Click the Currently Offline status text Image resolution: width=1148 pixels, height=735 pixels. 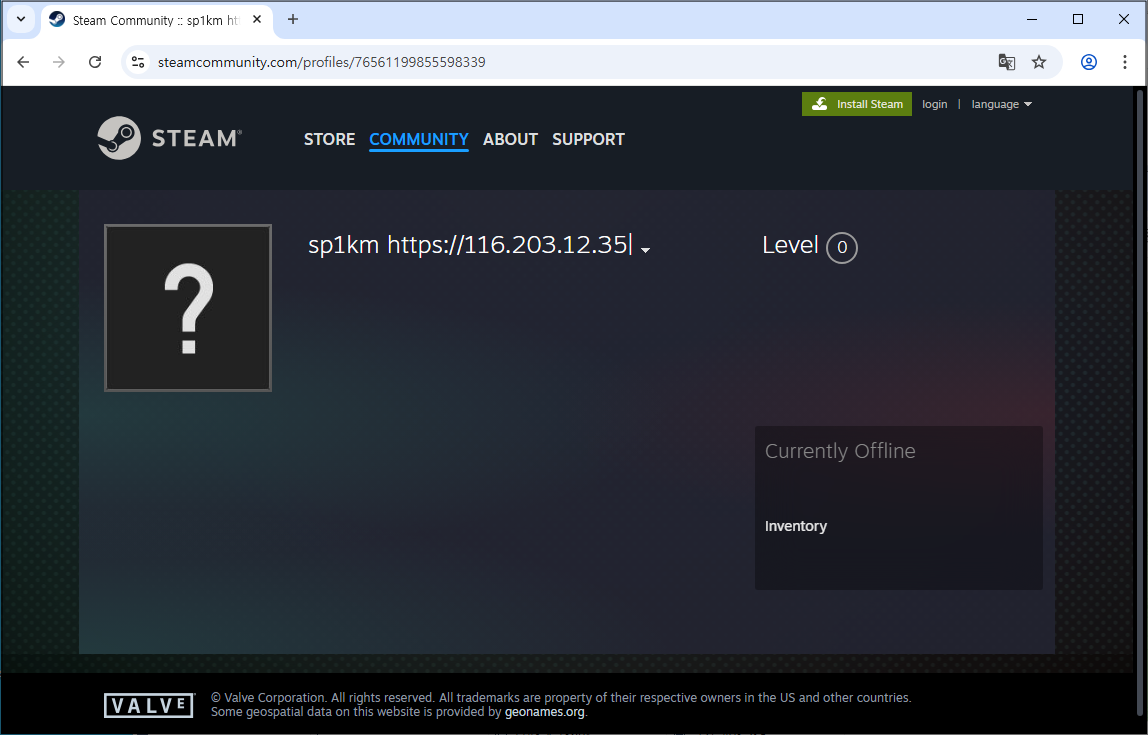point(840,451)
